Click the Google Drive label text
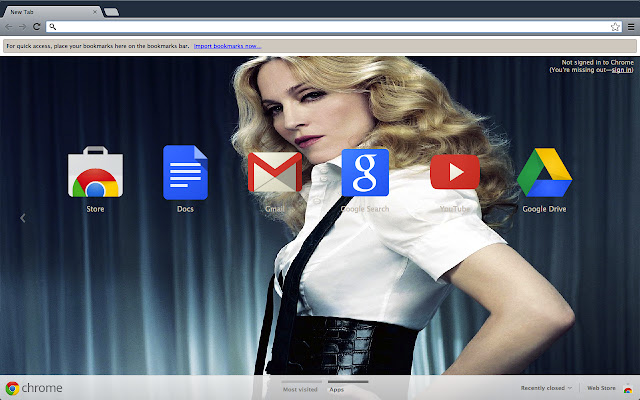 tap(544, 209)
